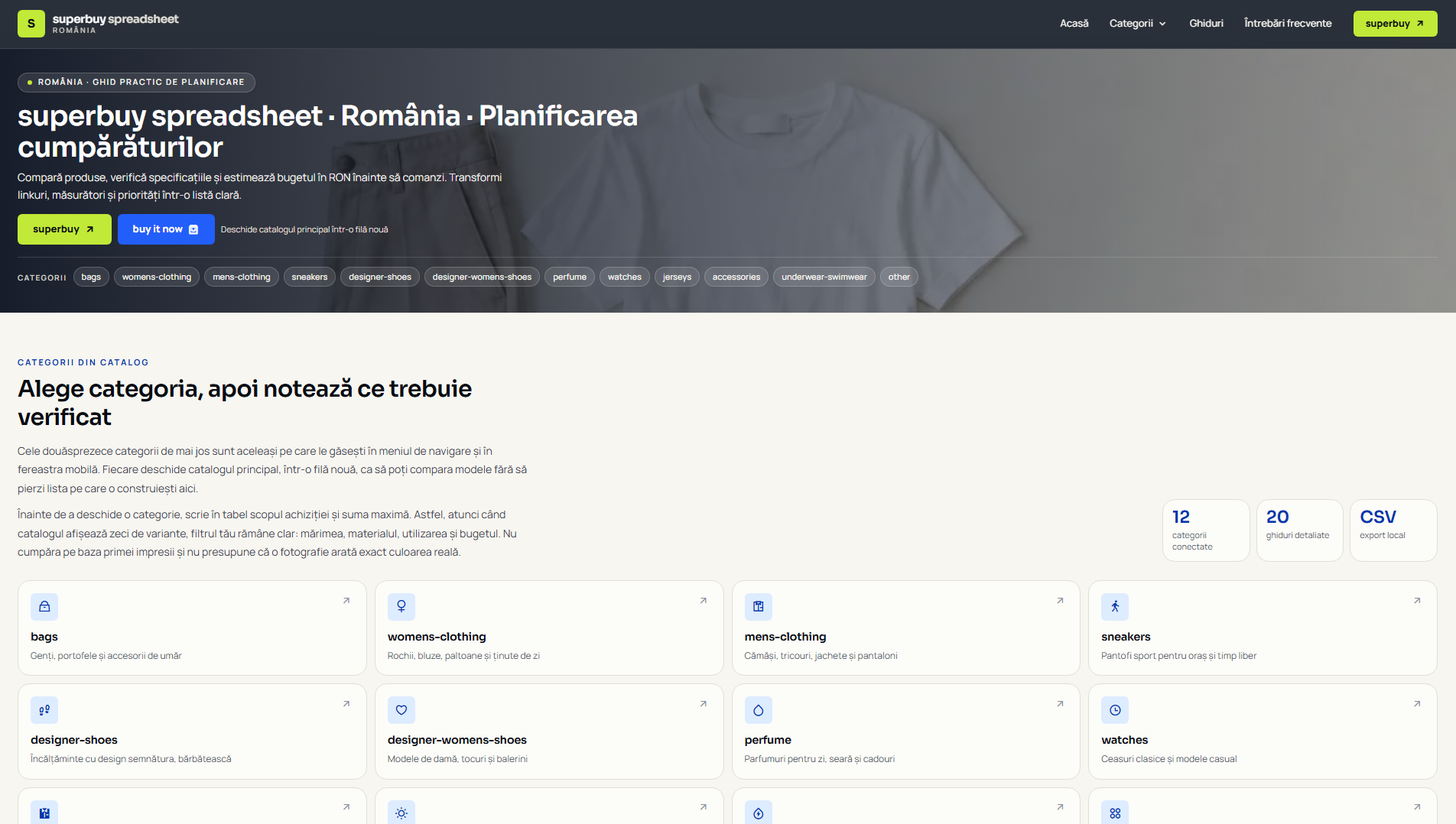1456x824 pixels.
Task: Select the mens-clothing category chip
Action: (242, 277)
